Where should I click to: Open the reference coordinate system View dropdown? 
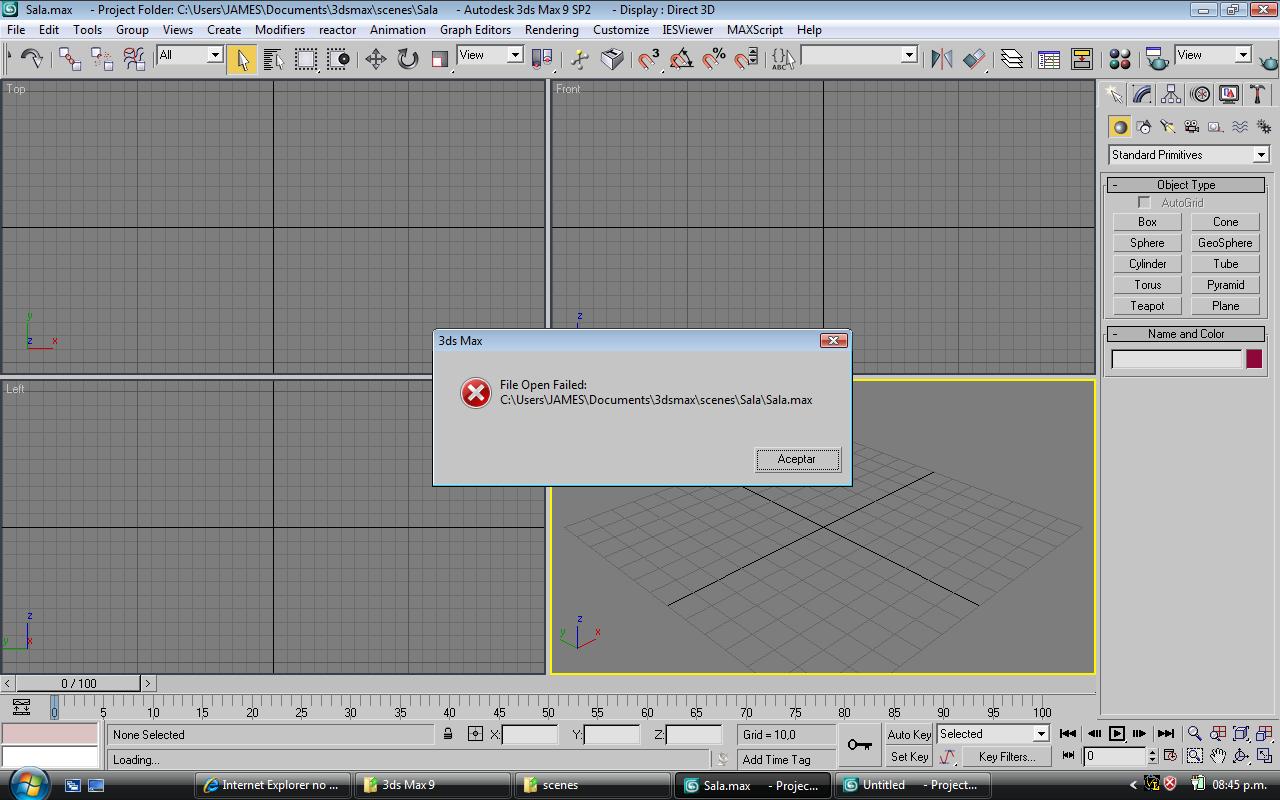click(490, 55)
